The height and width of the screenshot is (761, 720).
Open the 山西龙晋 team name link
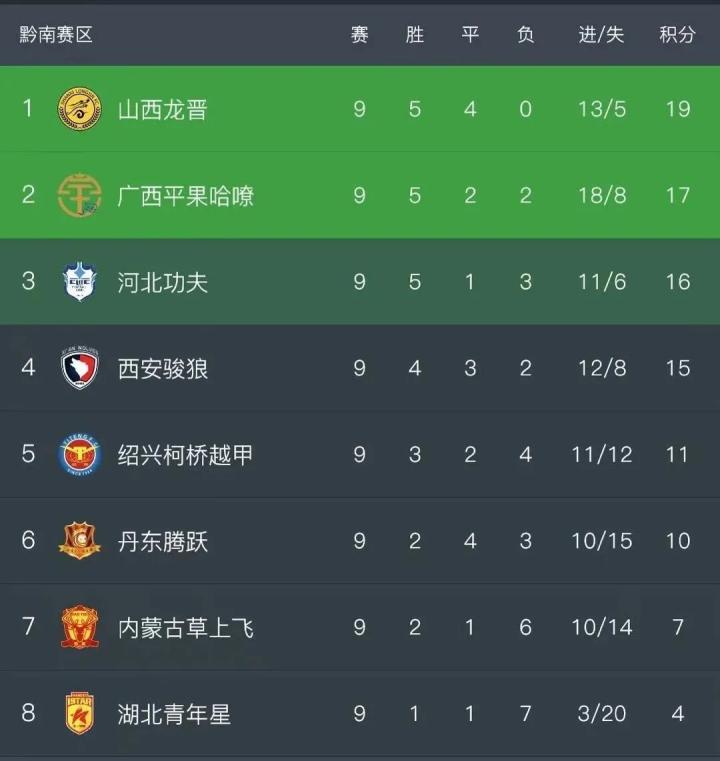[x=162, y=108]
